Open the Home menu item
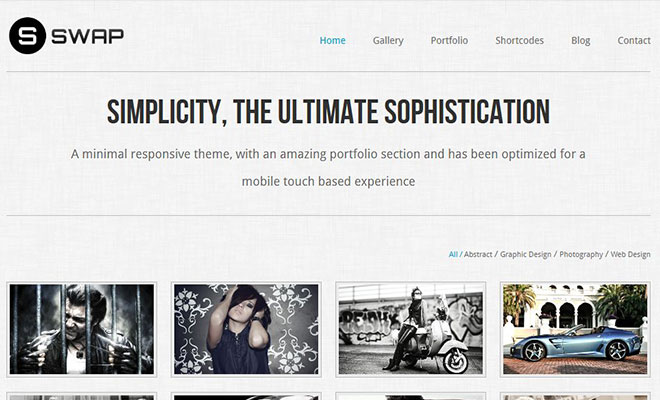This screenshot has width=660, height=400. coord(333,40)
